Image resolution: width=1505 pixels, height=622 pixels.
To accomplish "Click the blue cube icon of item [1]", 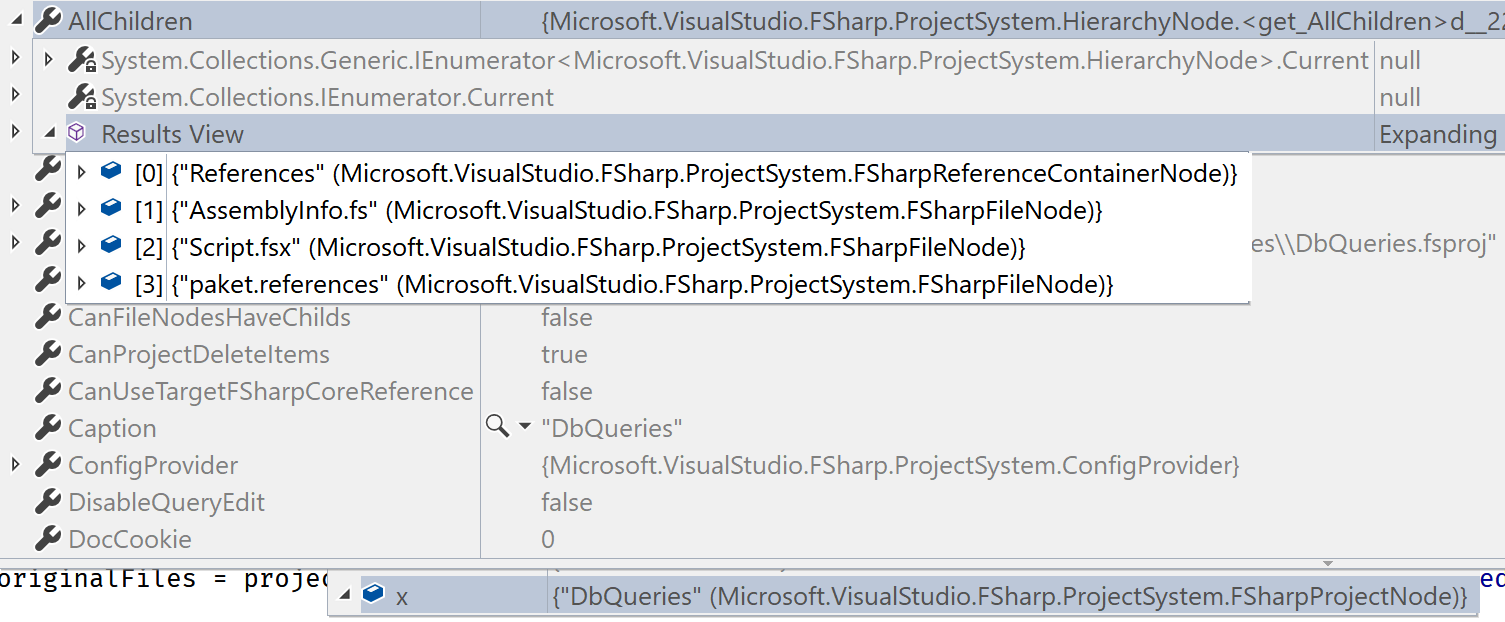I will pos(111,209).
